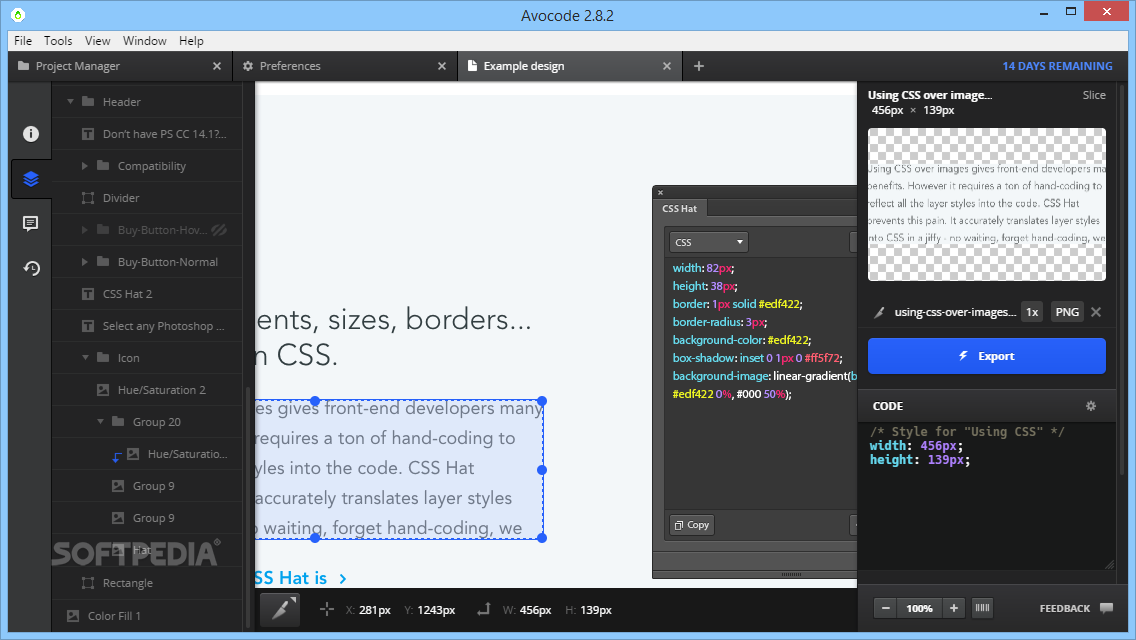Click the Hue/Saturation 2 layer image icon
Viewport: 1136px width, 640px height.
(x=103, y=390)
